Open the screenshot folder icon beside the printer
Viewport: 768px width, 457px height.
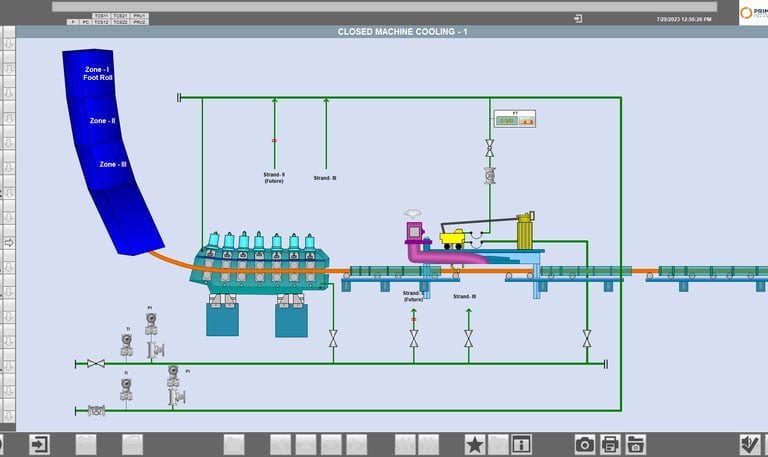tap(635, 444)
